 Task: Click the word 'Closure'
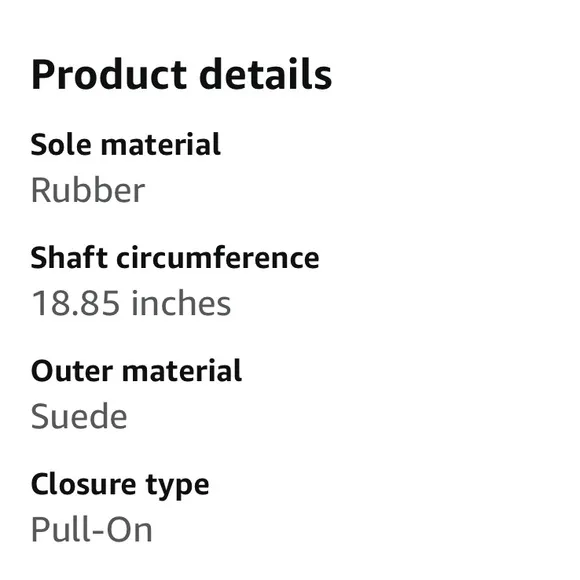coord(83,484)
